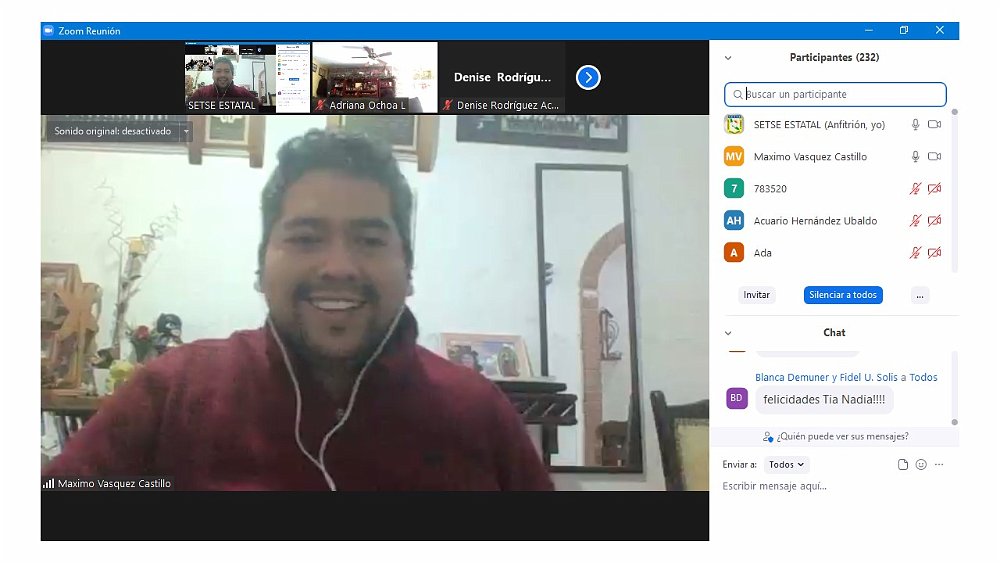Image resolution: width=1000 pixels, height=563 pixels.
Task: Open chat more options ellipsis
Action: 939,465
